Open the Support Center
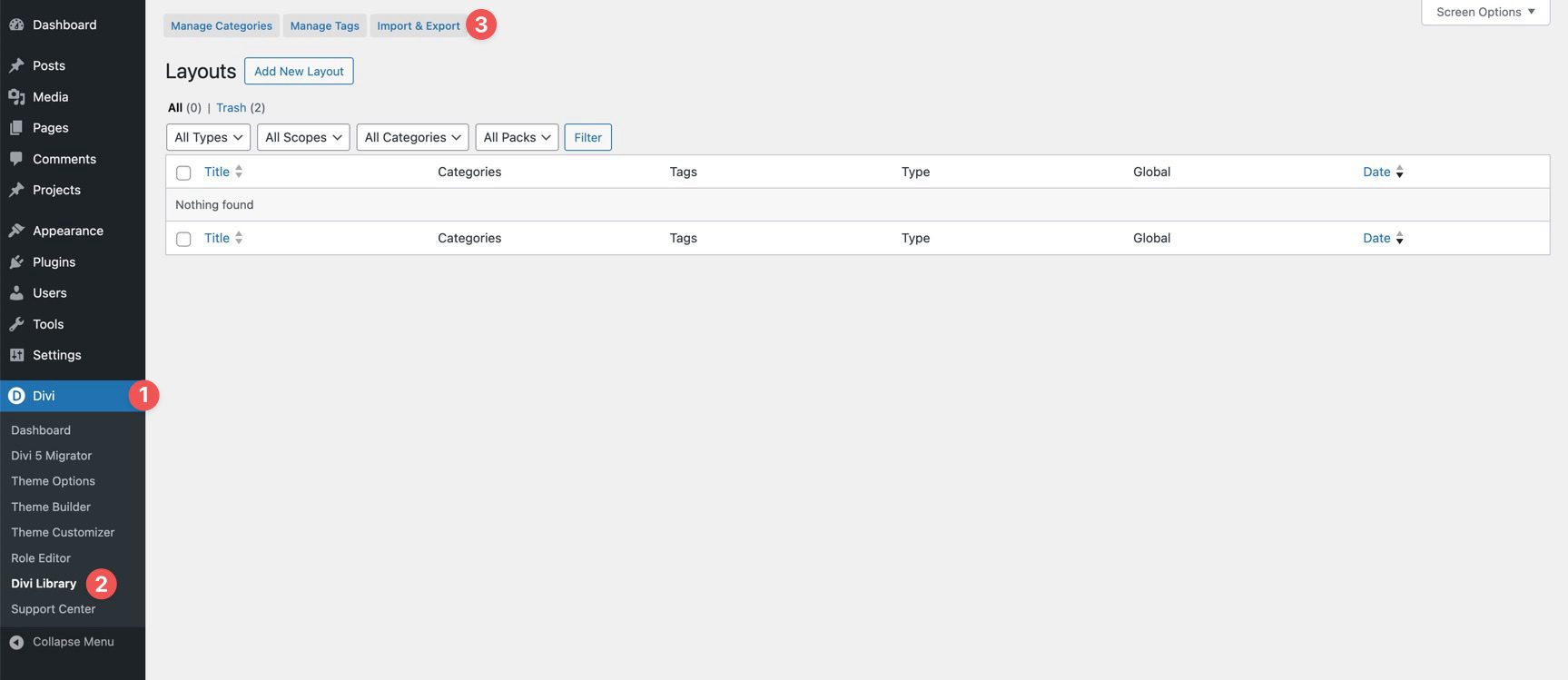 [x=54, y=609]
